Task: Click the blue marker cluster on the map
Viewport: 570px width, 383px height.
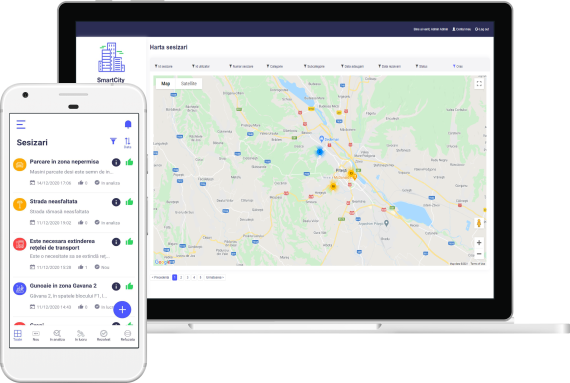Action: [x=320, y=152]
